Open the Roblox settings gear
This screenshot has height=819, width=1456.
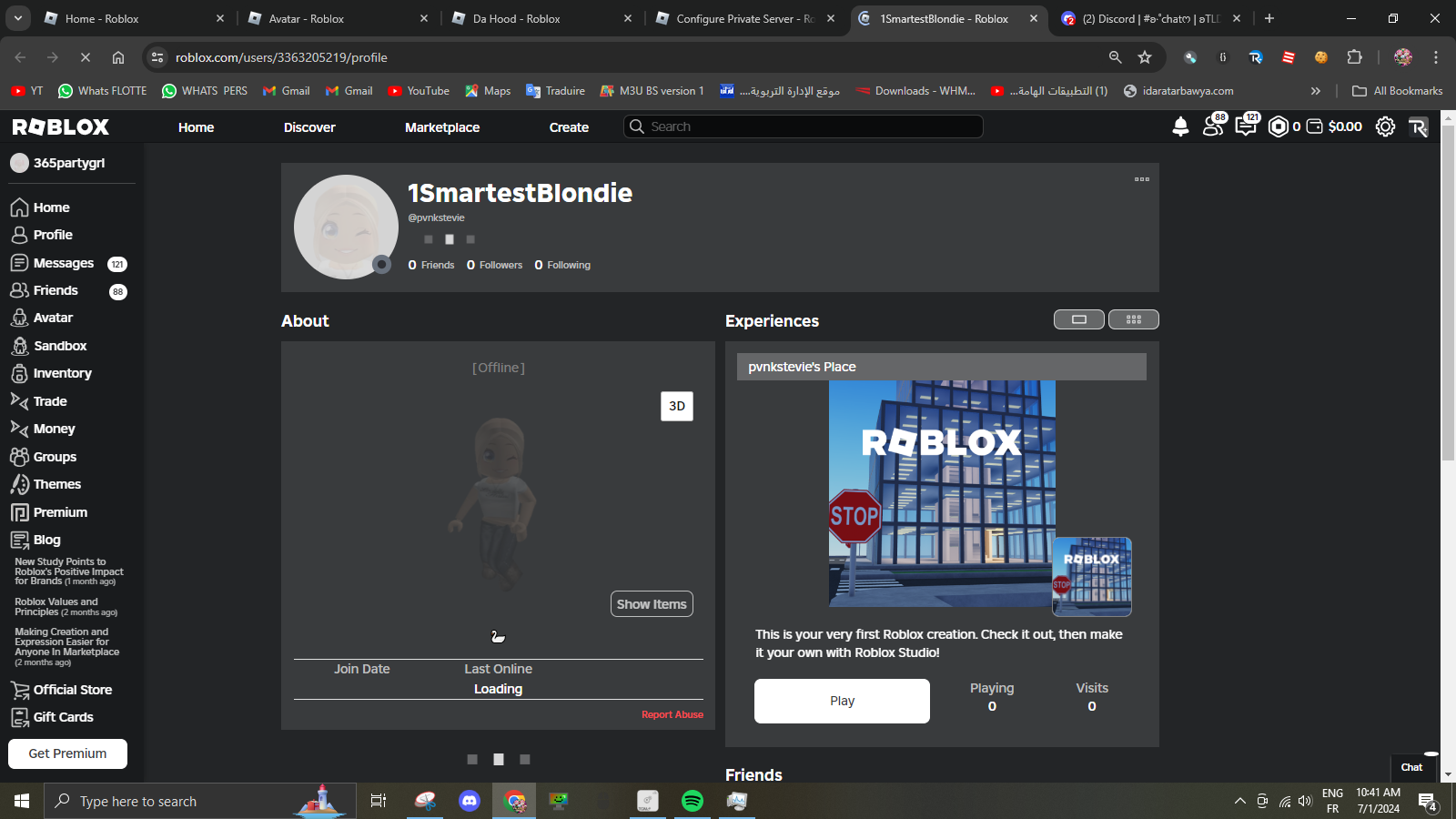coord(1385,126)
